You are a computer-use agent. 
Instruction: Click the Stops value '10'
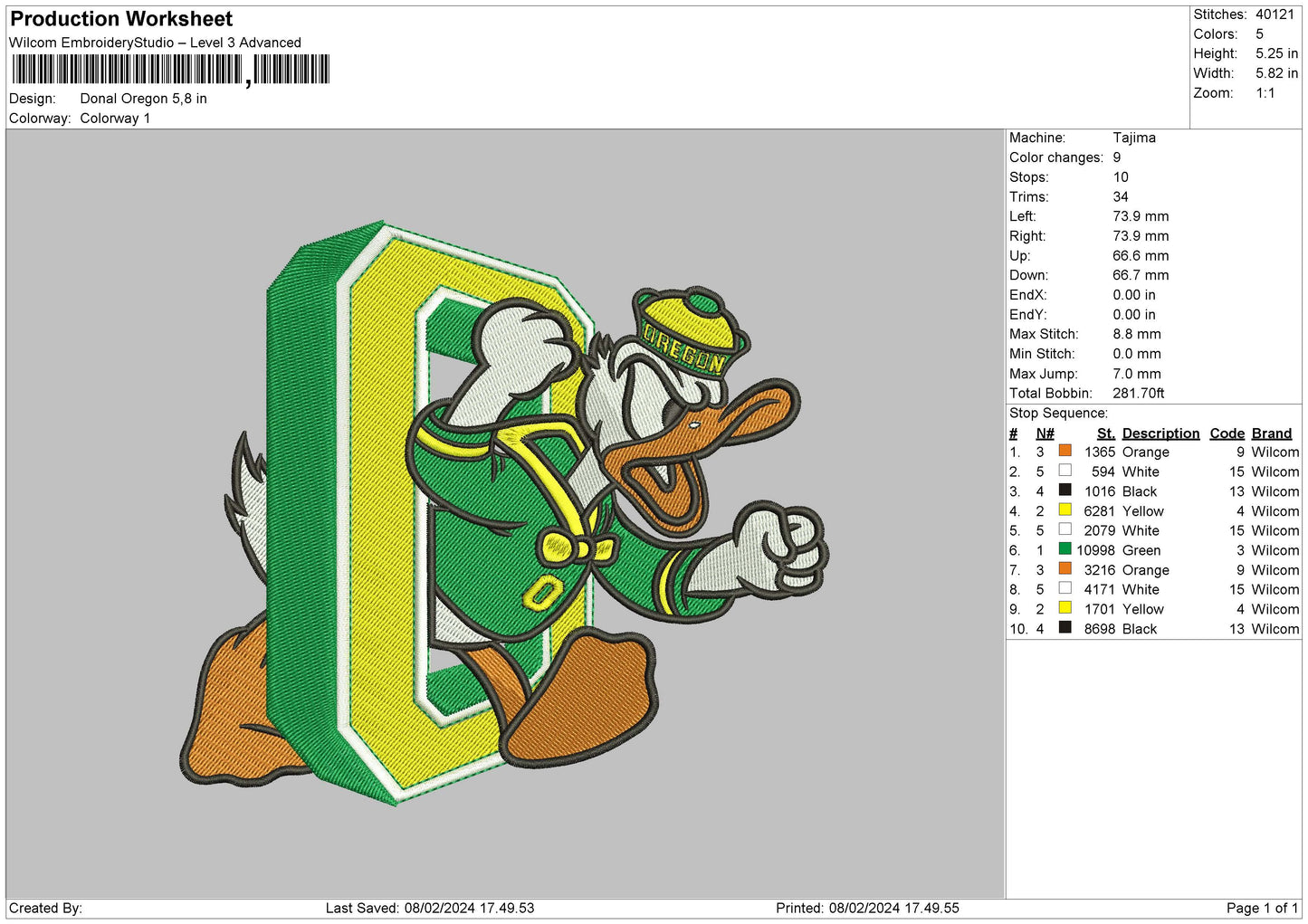click(x=1121, y=177)
